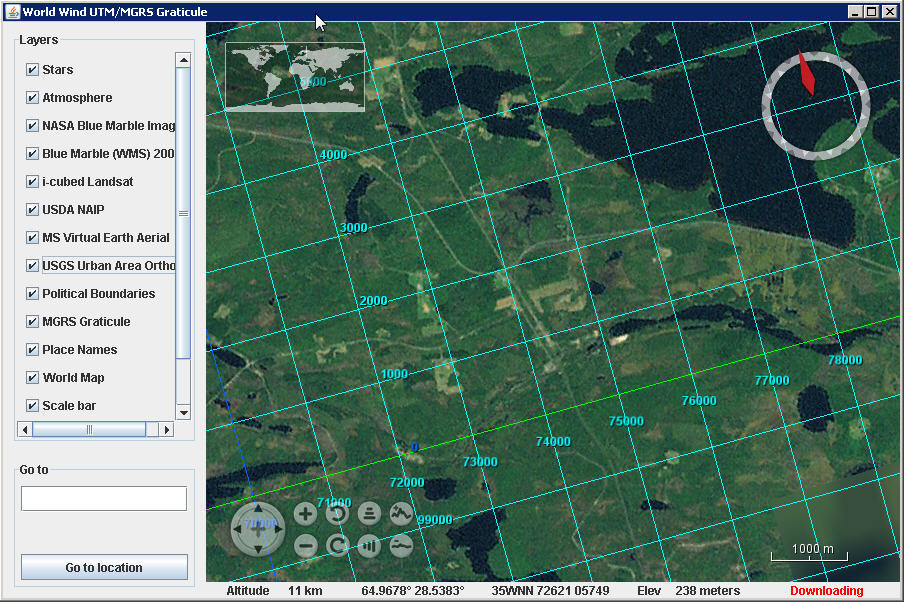
Task: Select the zoom in control on the globe
Action: click(x=305, y=513)
